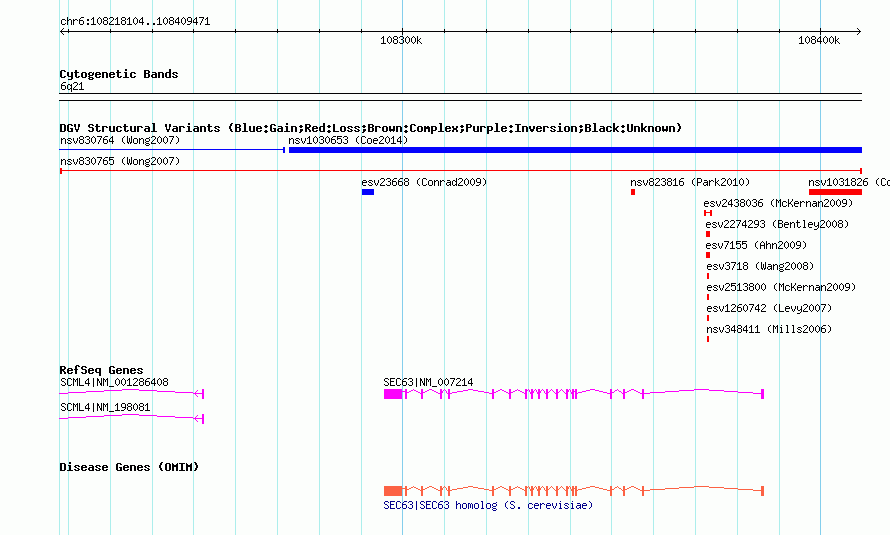Screen dimensions: 890x535
Task: Open the nsv830765 (Wong2007) loss variant label
Action: [x=120, y=161]
